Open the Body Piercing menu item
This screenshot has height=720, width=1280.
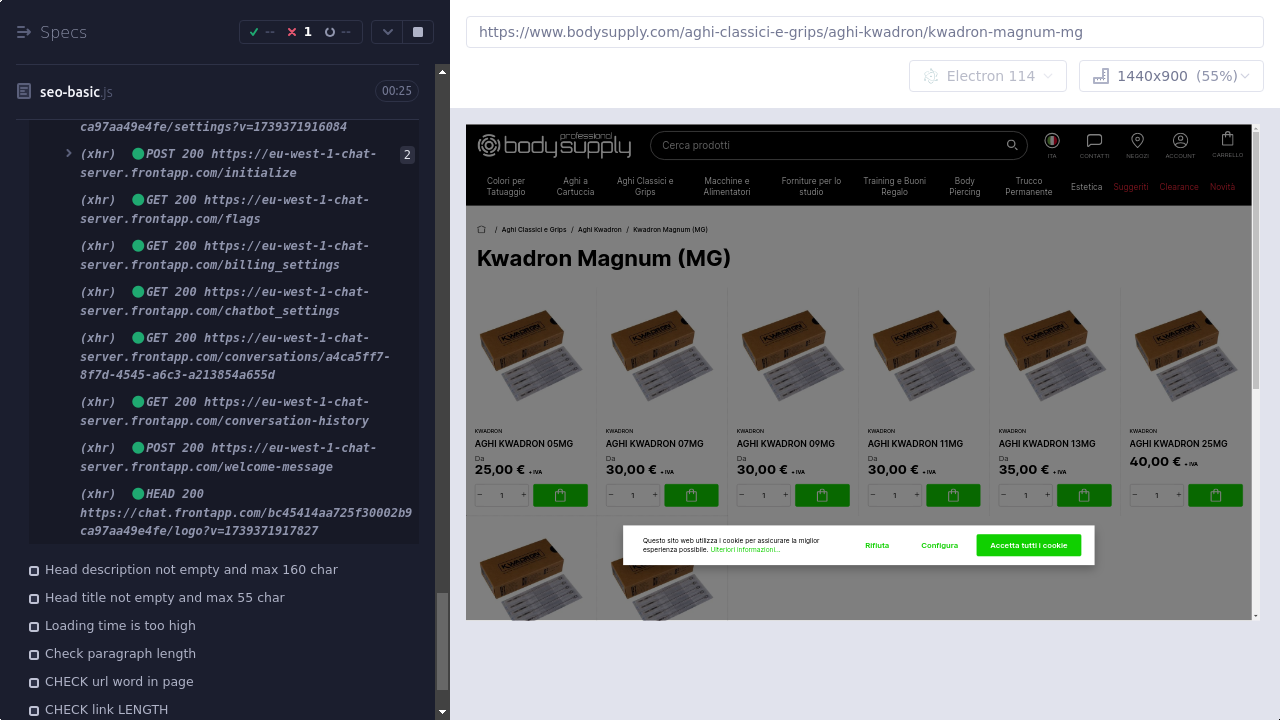[964, 187]
